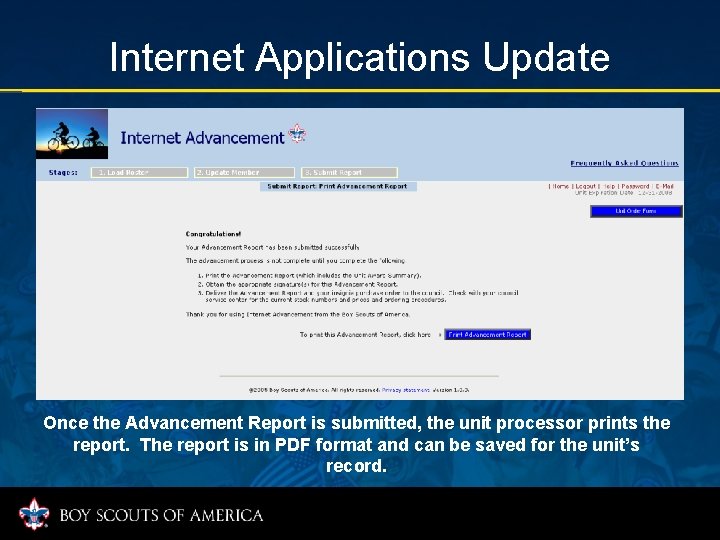Screen dimensions: 720x540
Task: Open the Privacy Statement footer link
Action: point(406,390)
